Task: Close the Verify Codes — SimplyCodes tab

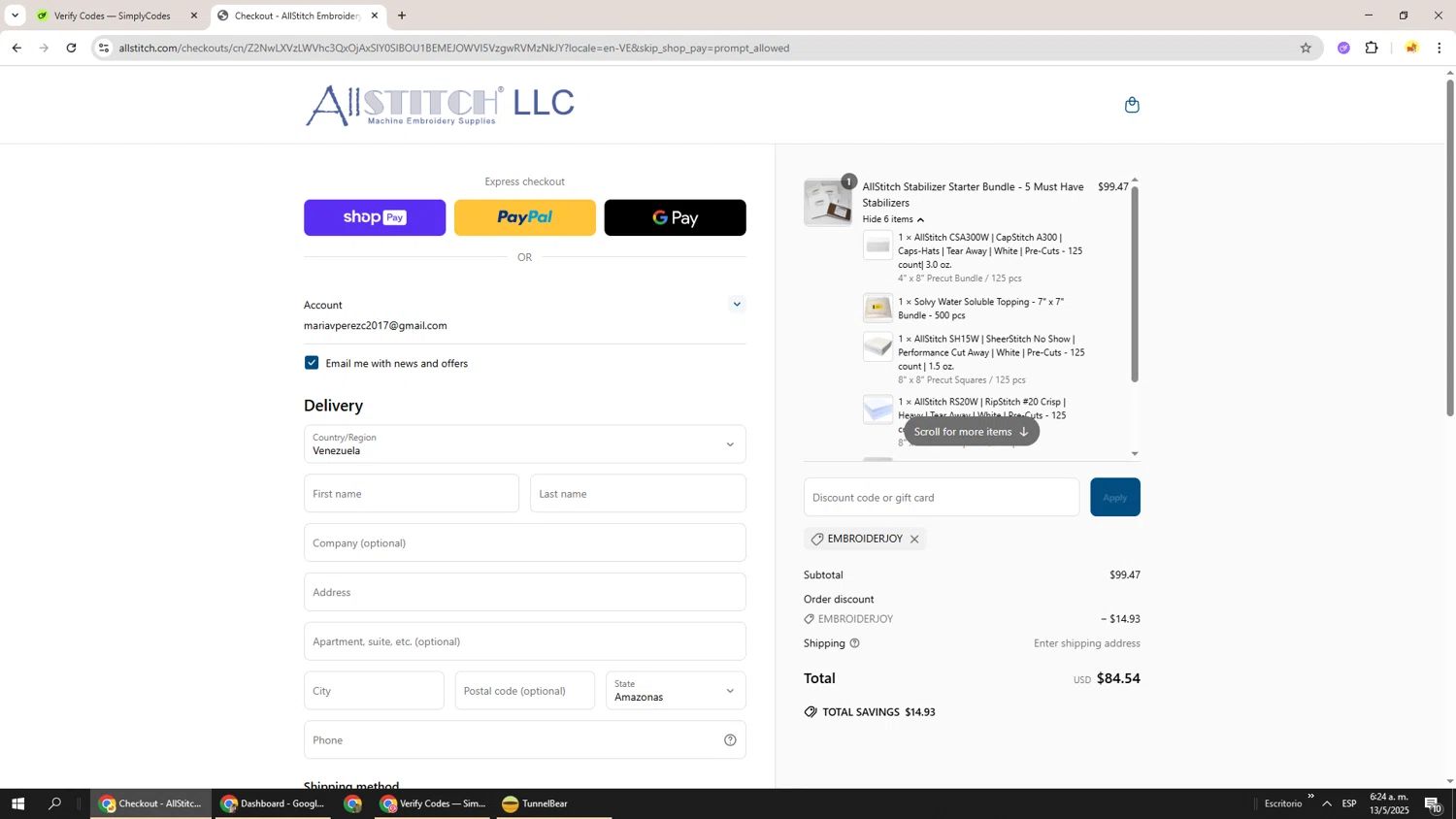Action: (x=194, y=16)
